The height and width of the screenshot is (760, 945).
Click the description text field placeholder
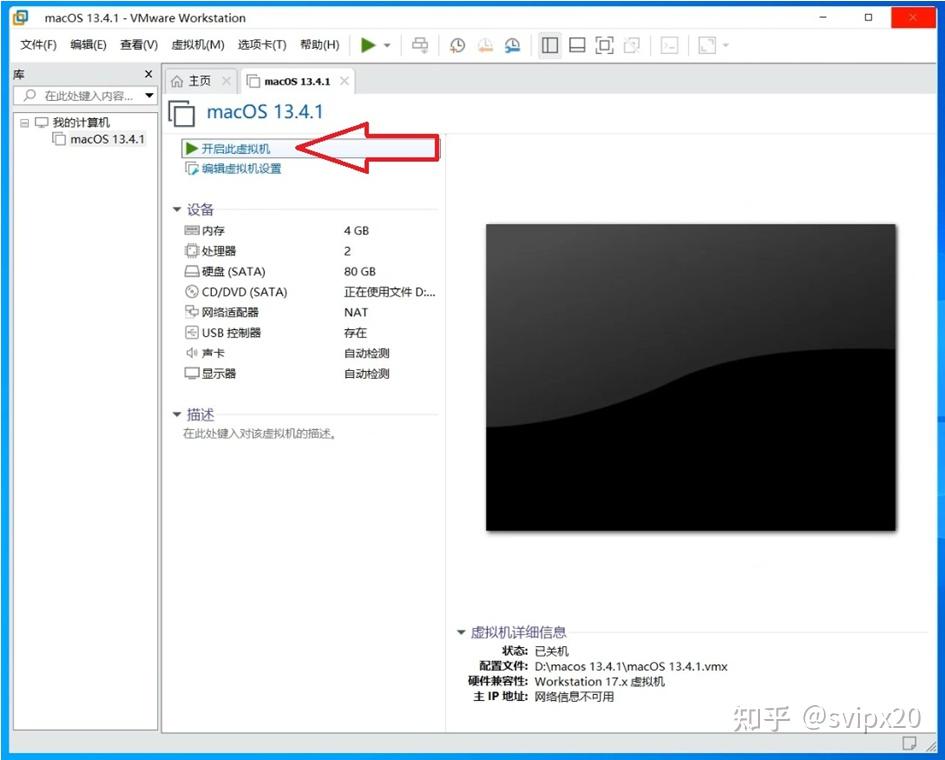click(x=259, y=434)
